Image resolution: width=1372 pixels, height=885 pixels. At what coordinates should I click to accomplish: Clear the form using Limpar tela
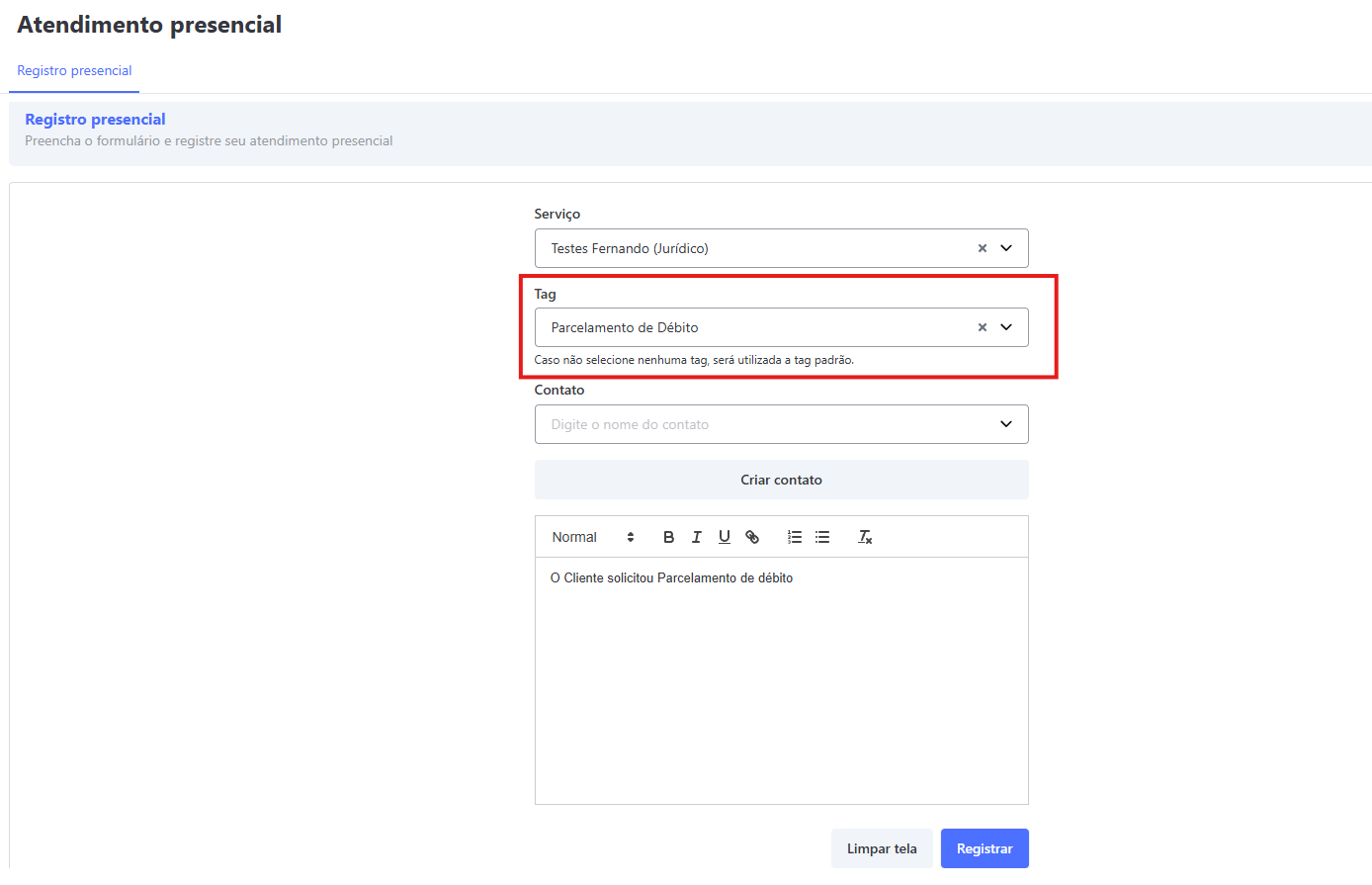(x=881, y=847)
